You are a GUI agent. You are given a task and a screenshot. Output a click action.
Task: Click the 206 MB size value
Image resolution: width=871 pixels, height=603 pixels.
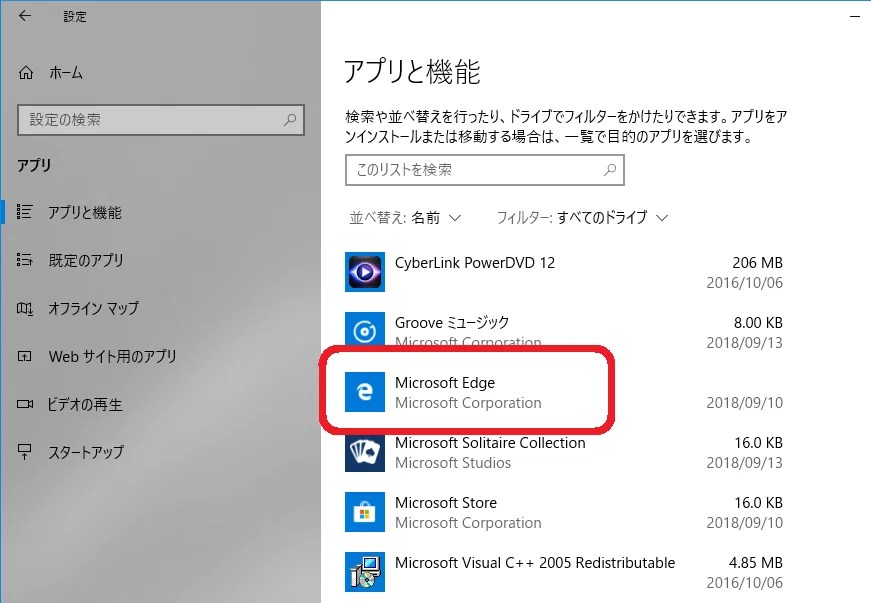(757, 263)
